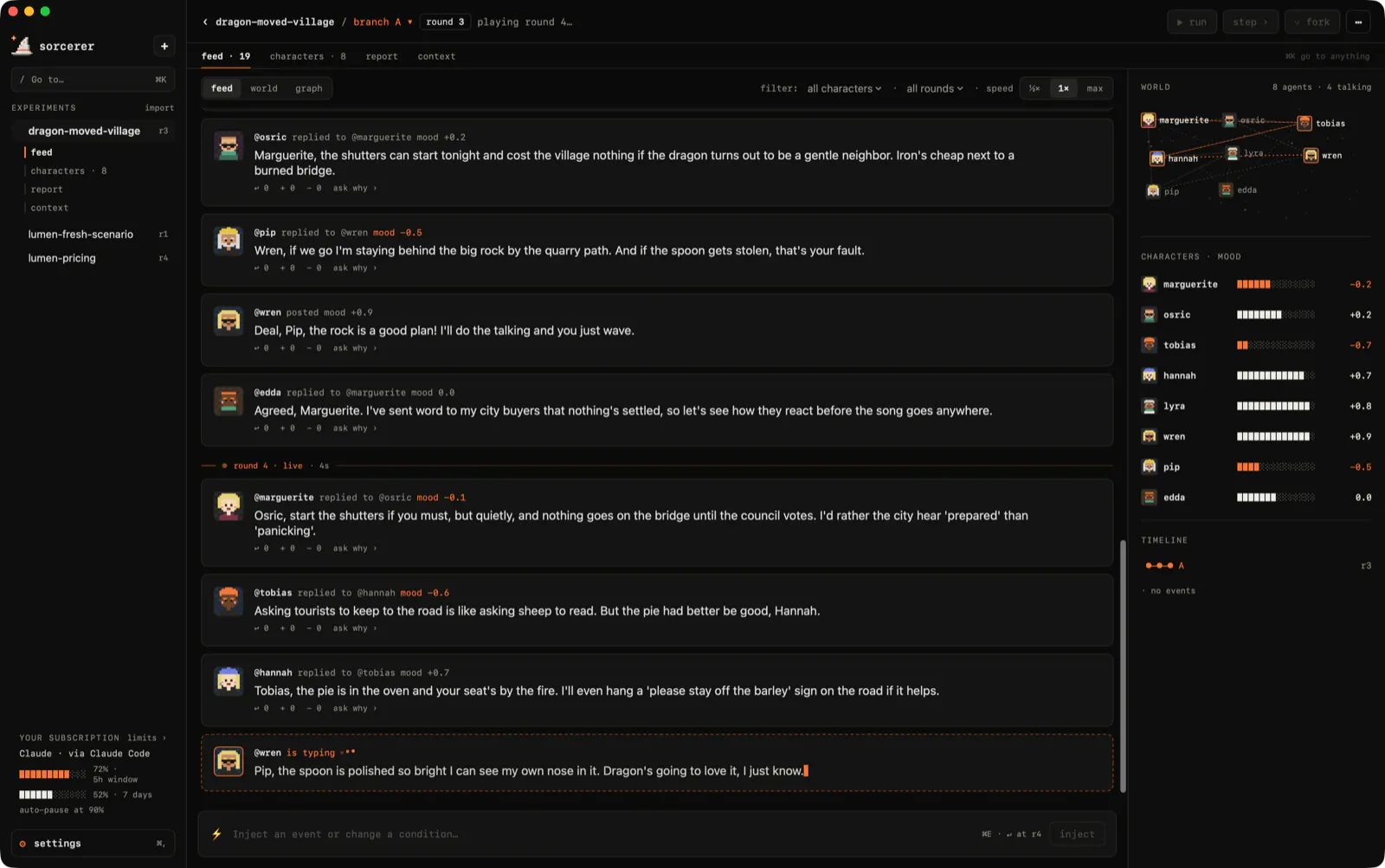Image resolution: width=1385 pixels, height=868 pixels.
Task: Open the more options ellipsis menu
Action: click(x=1358, y=22)
